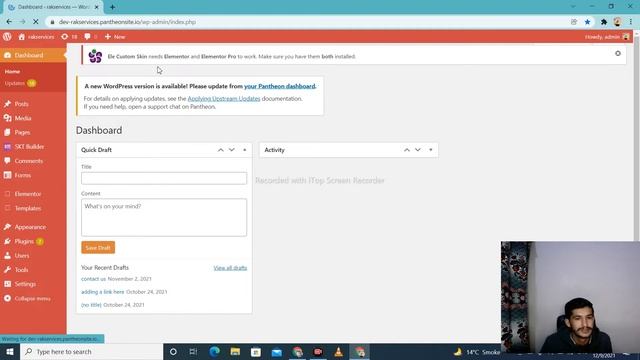Go back in the browser
The image size is (640, 360).
tap(9, 22)
